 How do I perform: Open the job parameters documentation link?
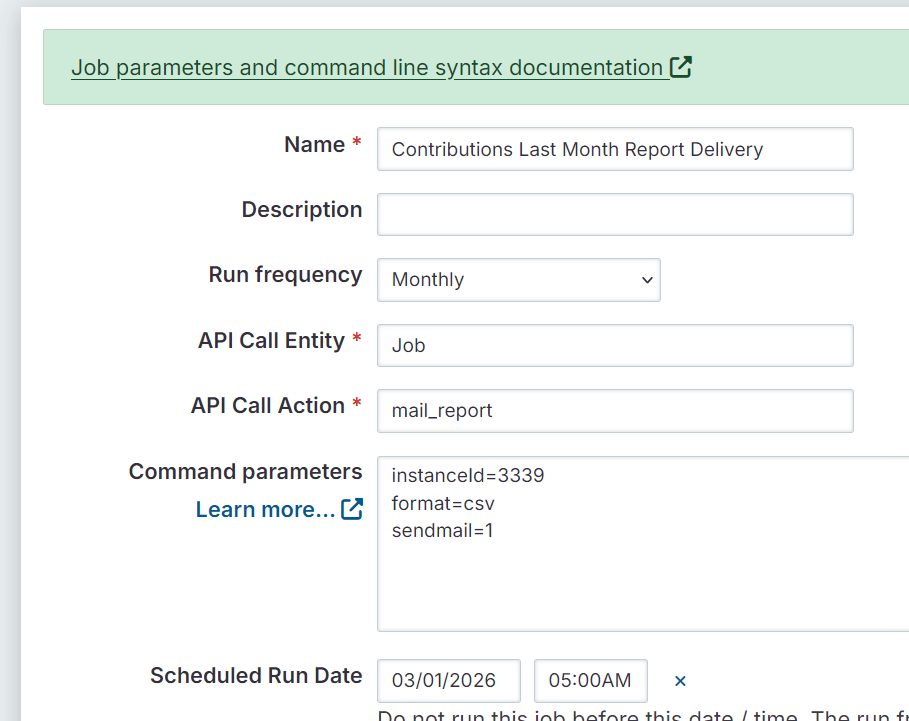click(367, 68)
